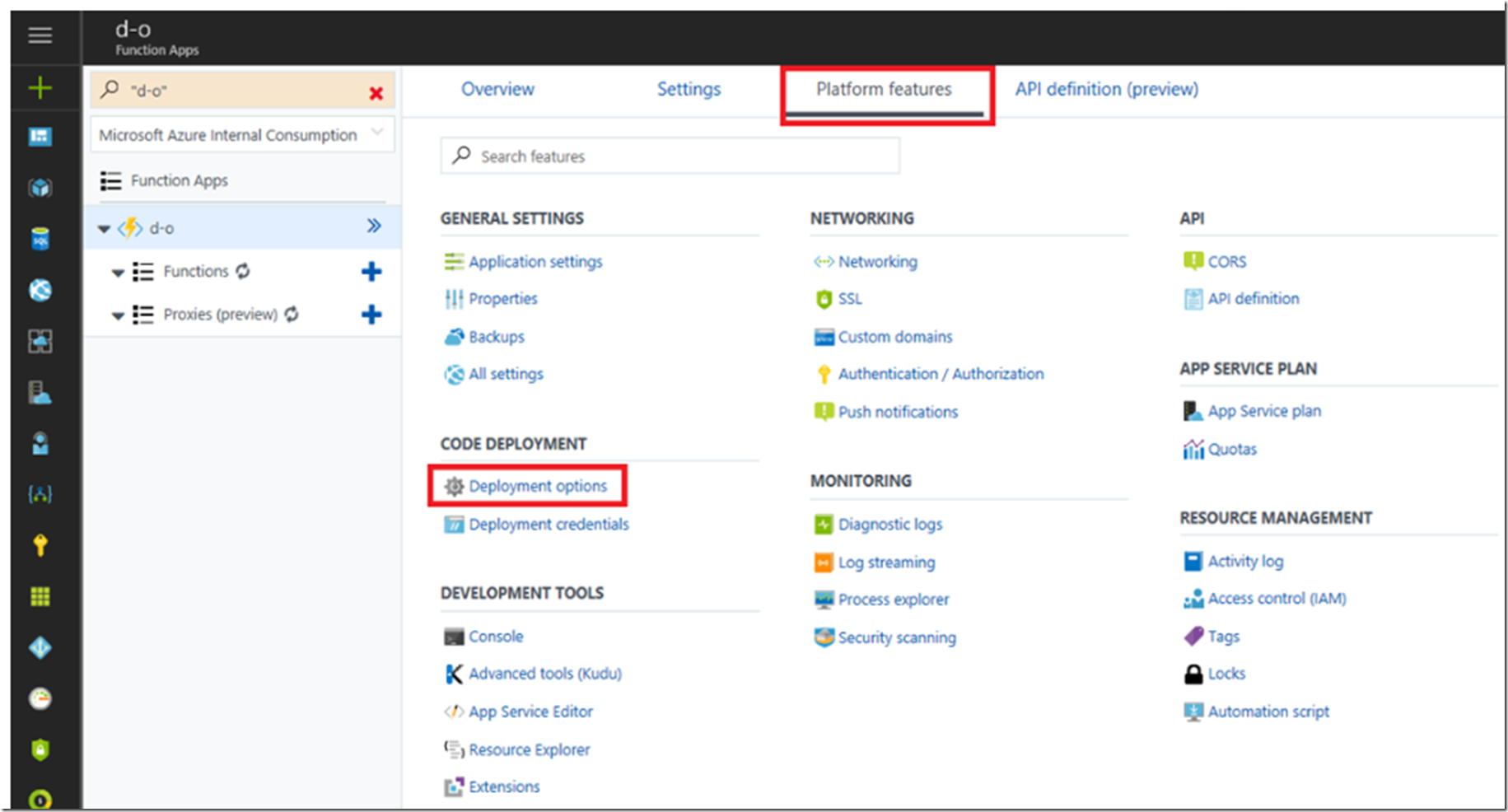Add a new function with plus icon
This screenshot has height=812, width=1508.
coord(371,272)
